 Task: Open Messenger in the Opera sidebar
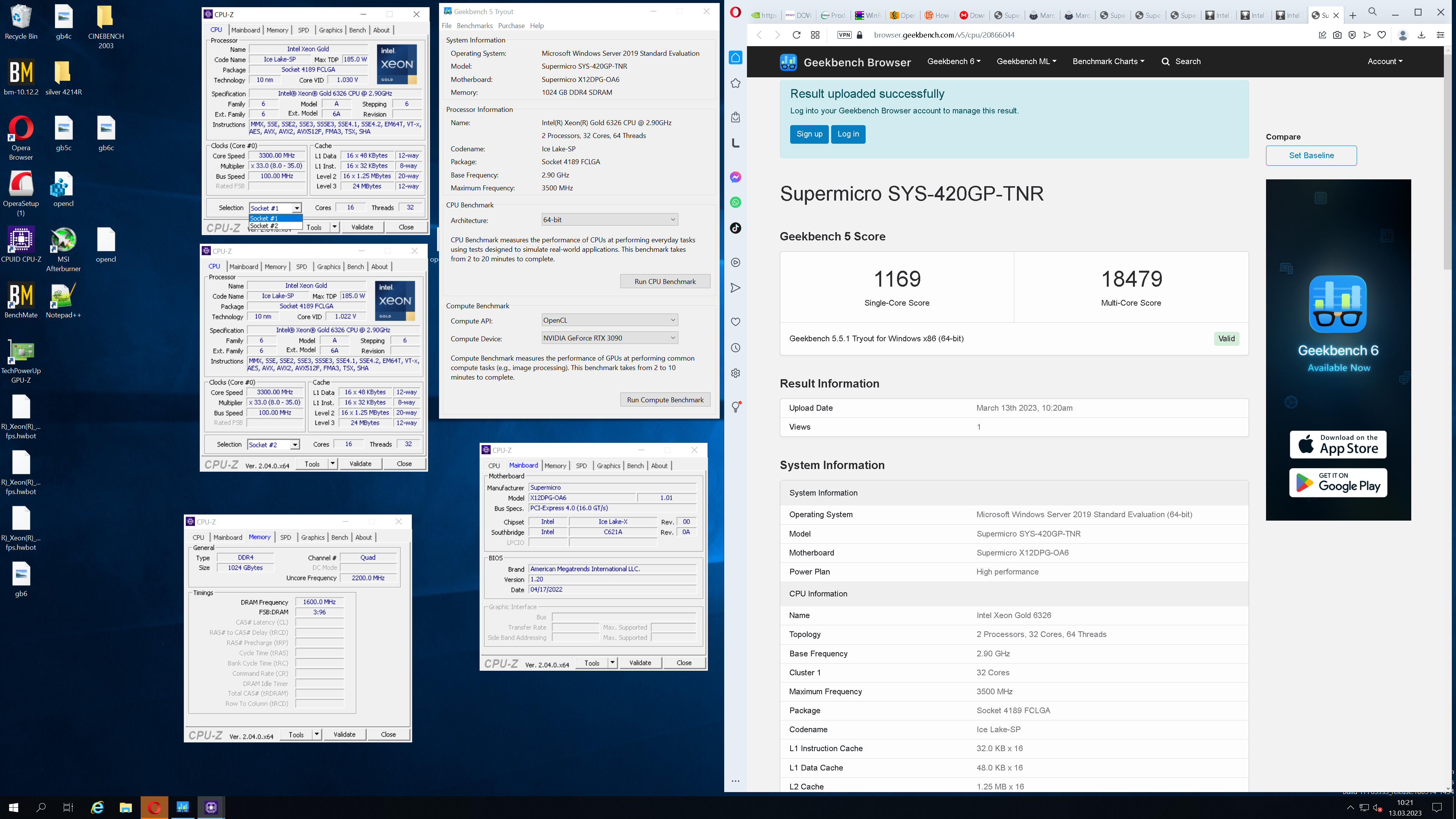(x=735, y=177)
